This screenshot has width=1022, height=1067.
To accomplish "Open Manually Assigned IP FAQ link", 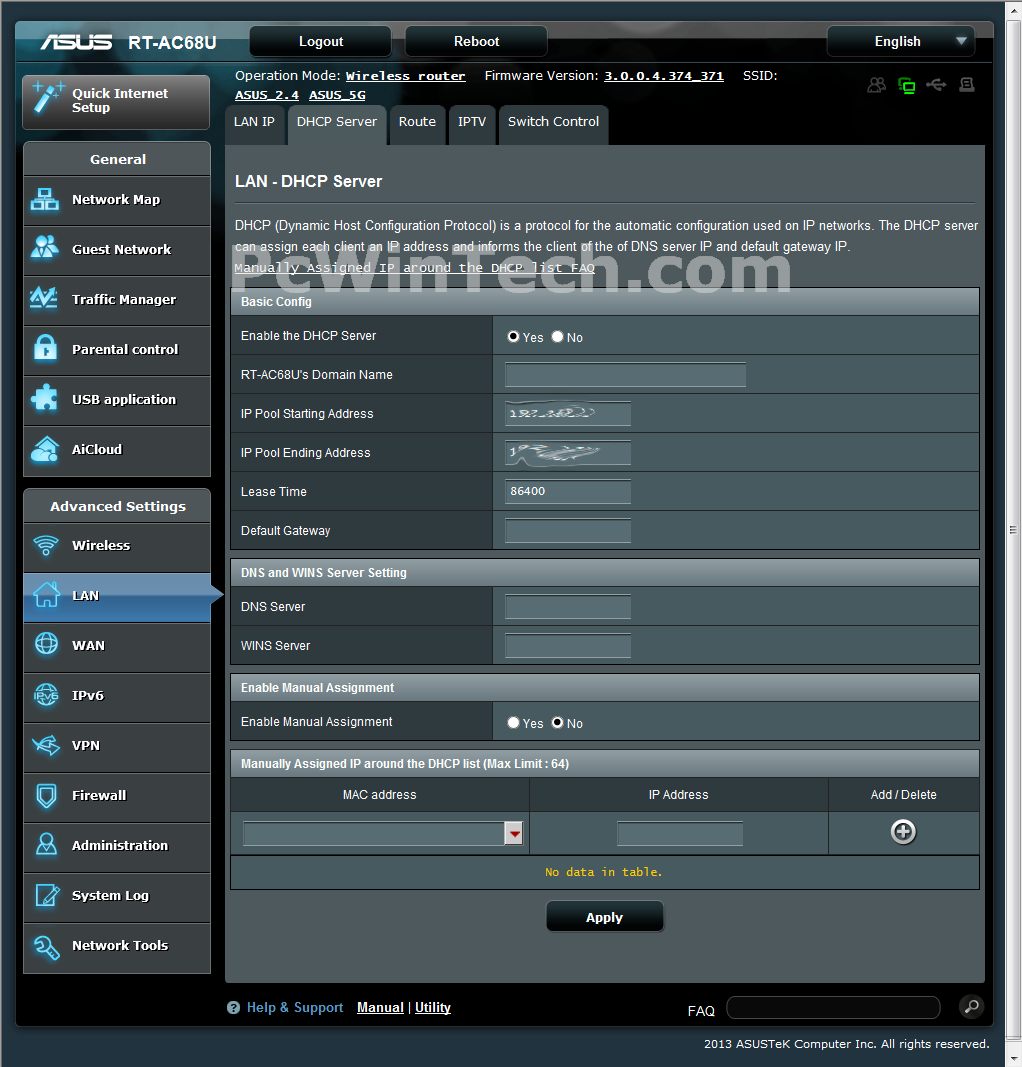I will (x=414, y=267).
